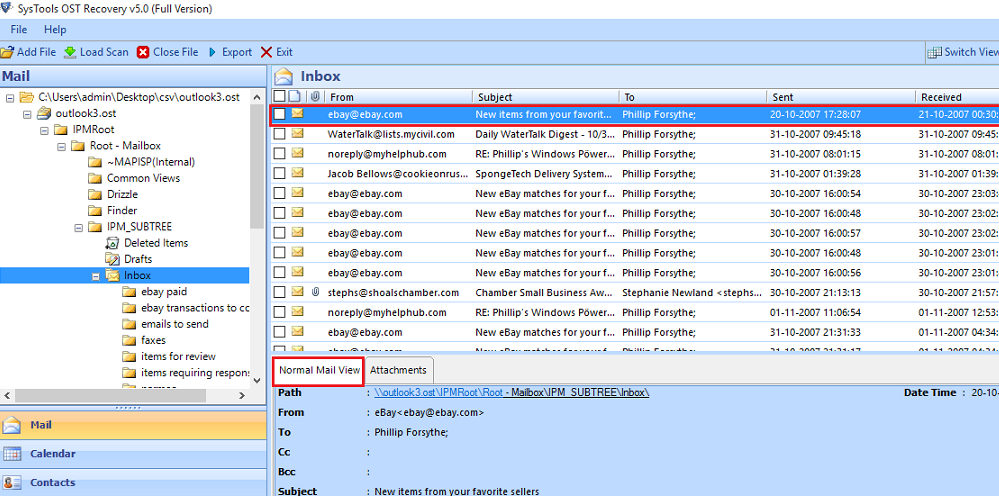The height and width of the screenshot is (496, 999).
Task: Select the Deleted Items folder
Action: pyautogui.click(x=156, y=243)
